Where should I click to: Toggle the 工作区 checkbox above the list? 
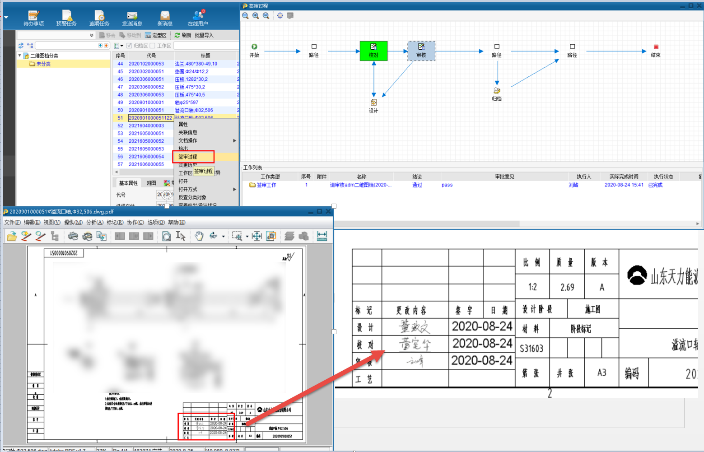153,46
